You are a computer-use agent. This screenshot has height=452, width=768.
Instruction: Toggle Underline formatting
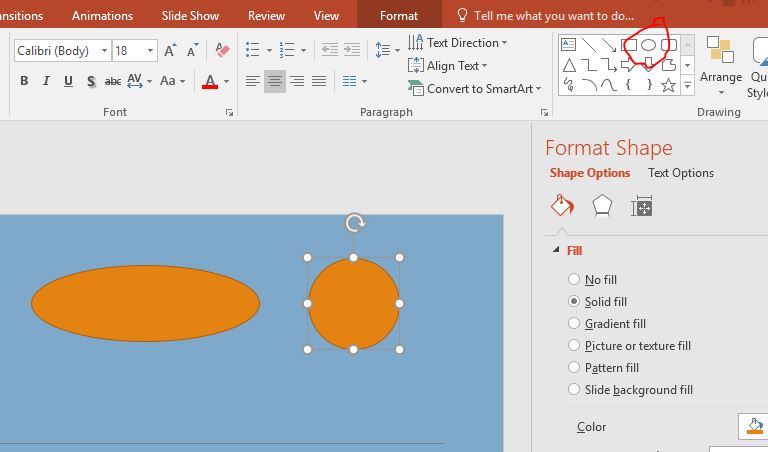pos(69,81)
